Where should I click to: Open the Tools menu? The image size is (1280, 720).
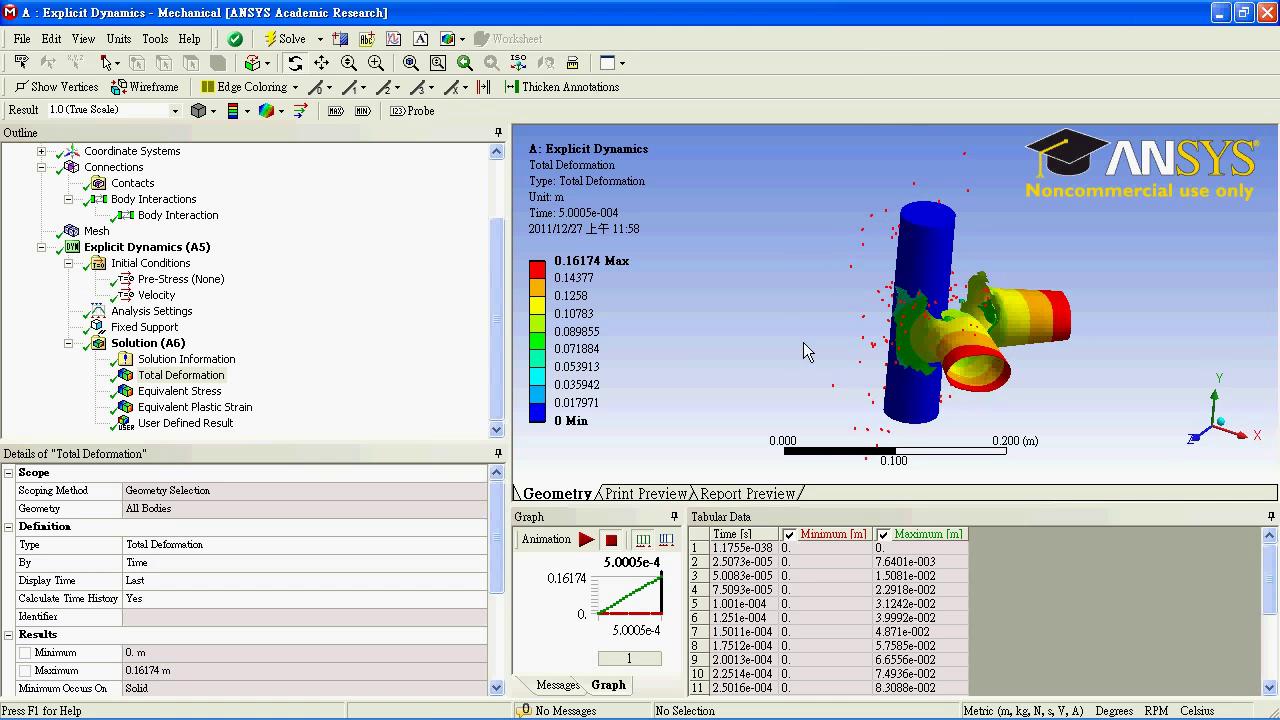pyautogui.click(x=155, y=39)
